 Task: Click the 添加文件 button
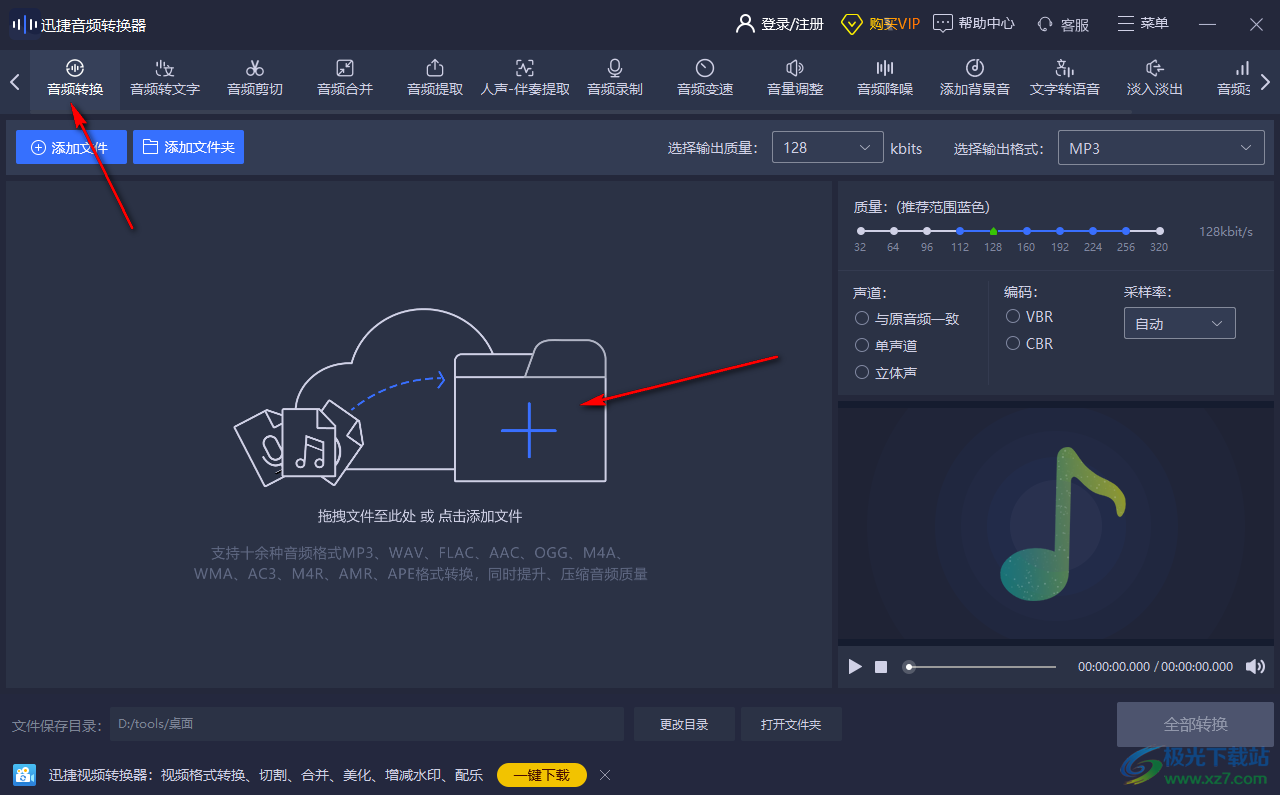[x=71, y=147]
